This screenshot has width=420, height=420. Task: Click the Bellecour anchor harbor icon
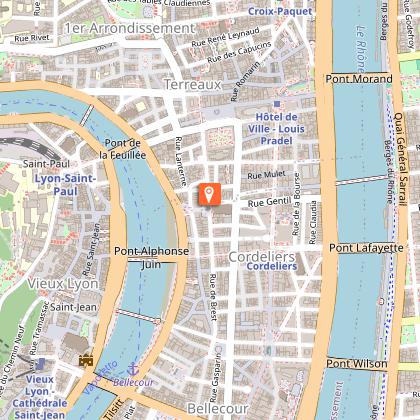(133, 369)
